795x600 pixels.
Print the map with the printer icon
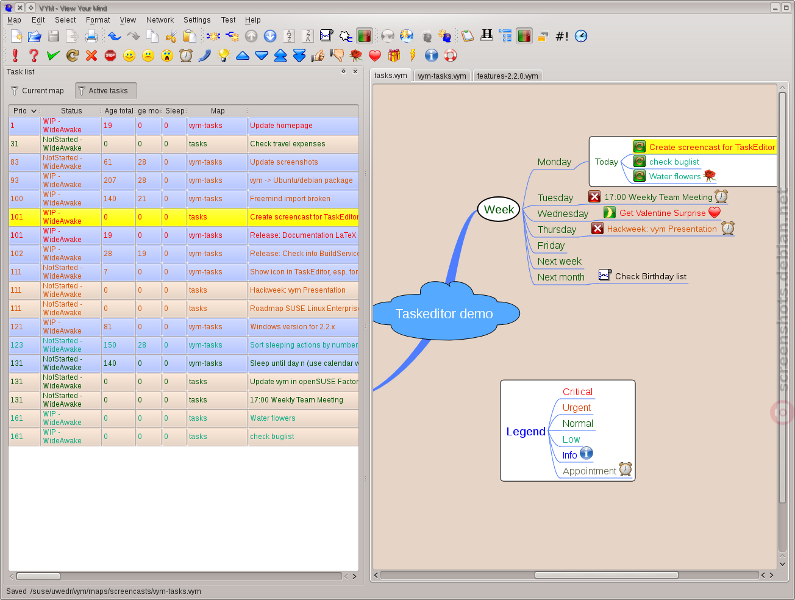[x=91, y=36]
